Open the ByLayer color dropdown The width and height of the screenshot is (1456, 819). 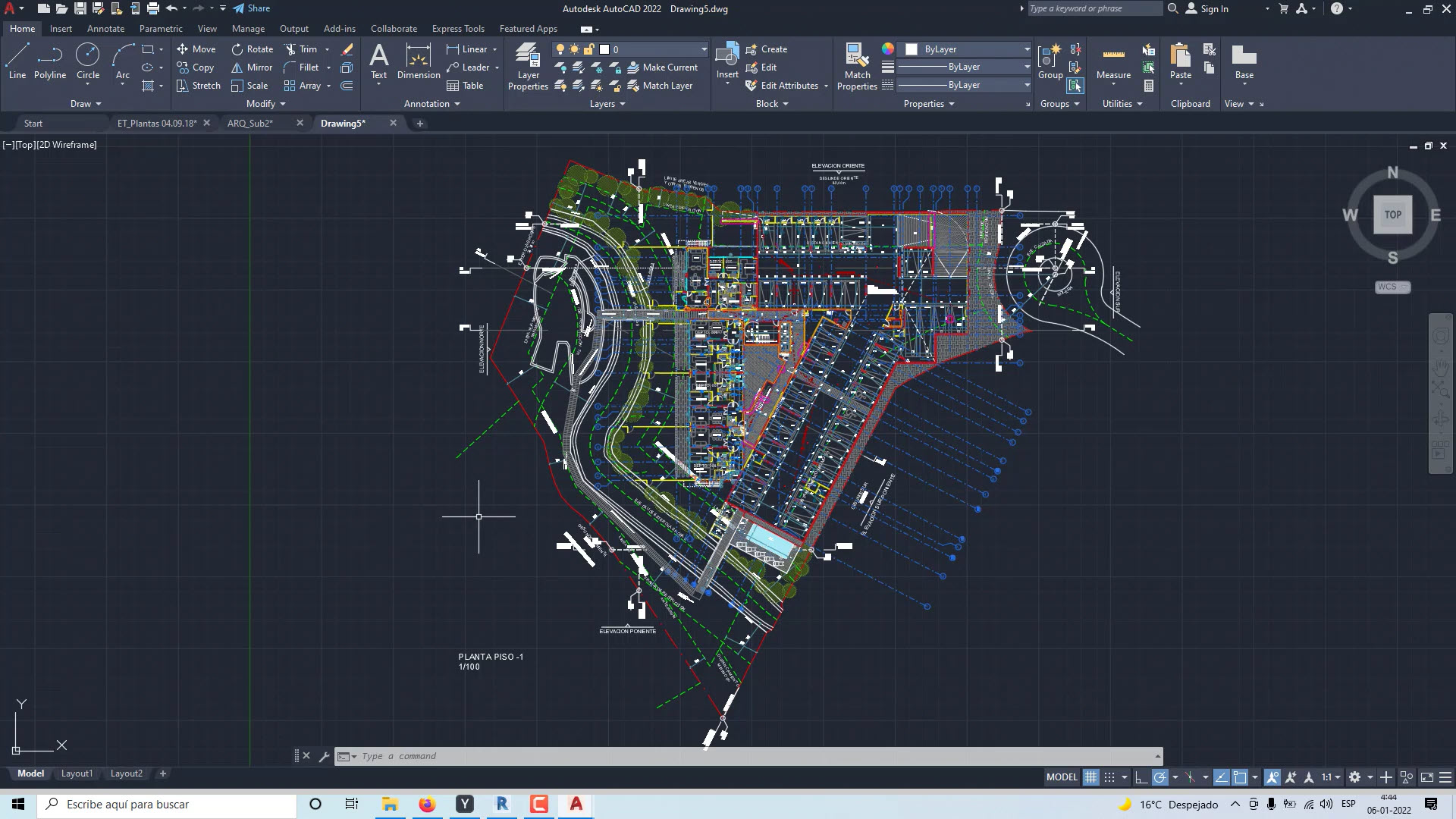[1027, 49]
